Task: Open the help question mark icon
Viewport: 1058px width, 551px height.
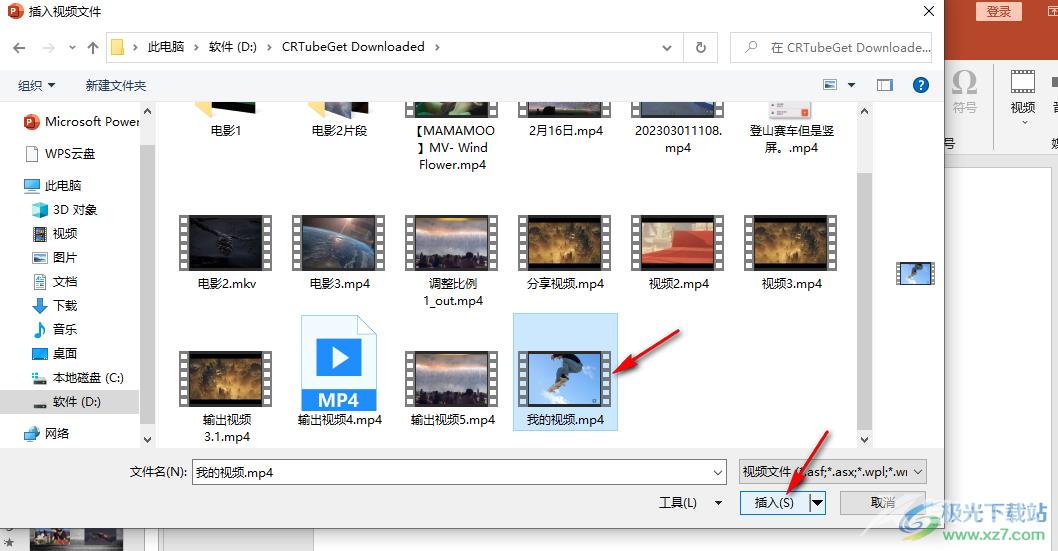Action: [x=920, y=85]
